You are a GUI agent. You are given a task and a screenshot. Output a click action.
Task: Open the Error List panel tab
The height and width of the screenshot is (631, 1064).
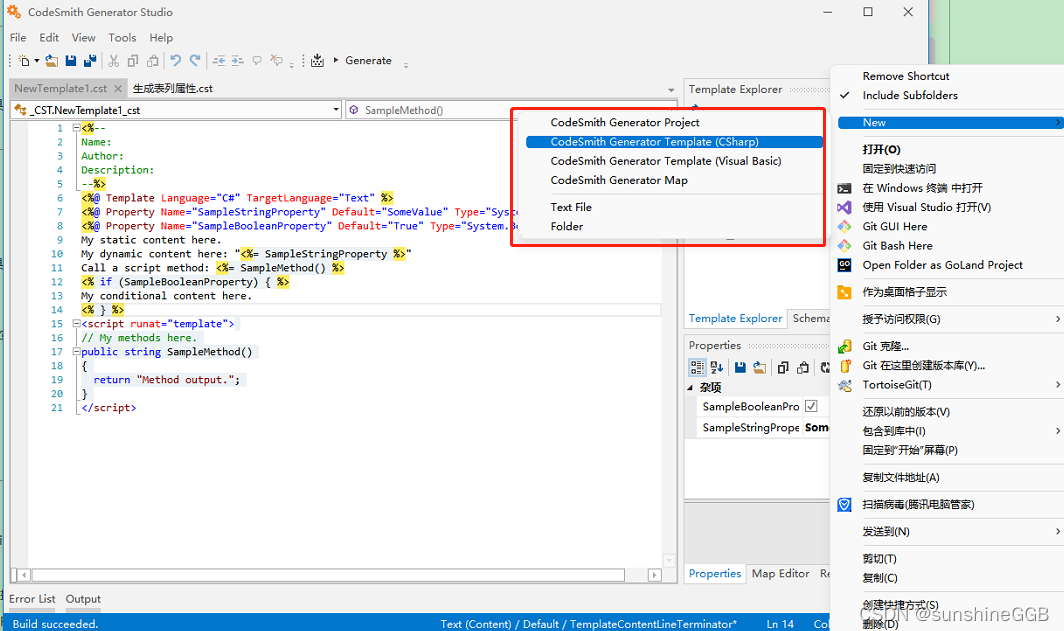(x=32, y=598)
